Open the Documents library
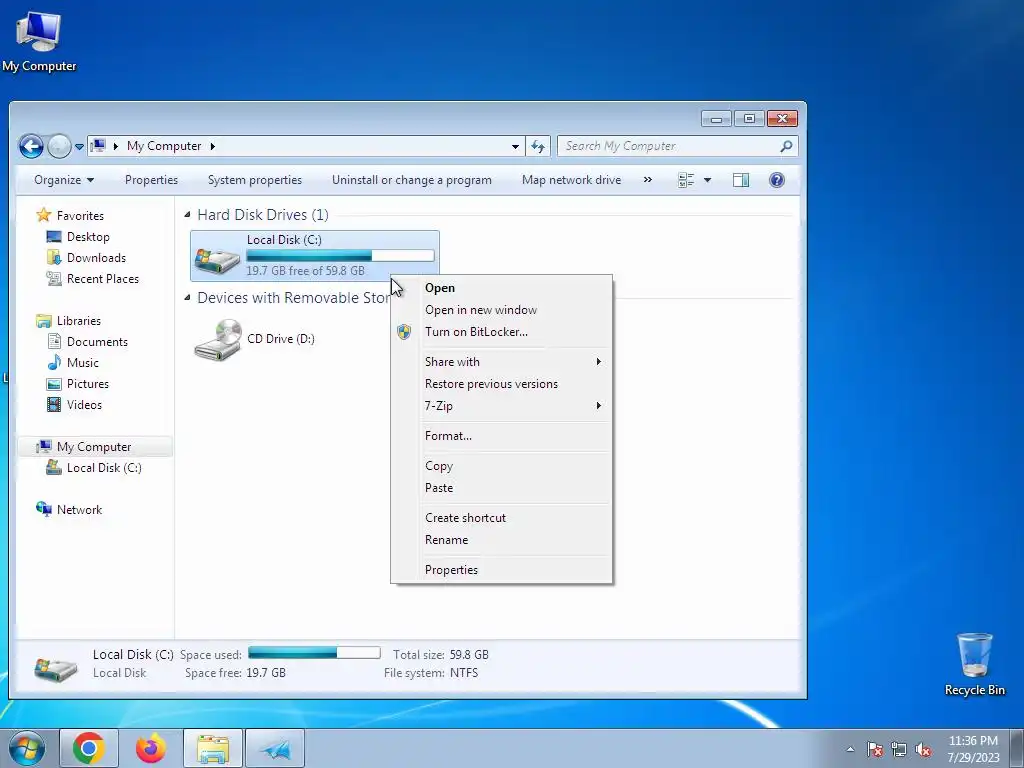 coord(97,342)
